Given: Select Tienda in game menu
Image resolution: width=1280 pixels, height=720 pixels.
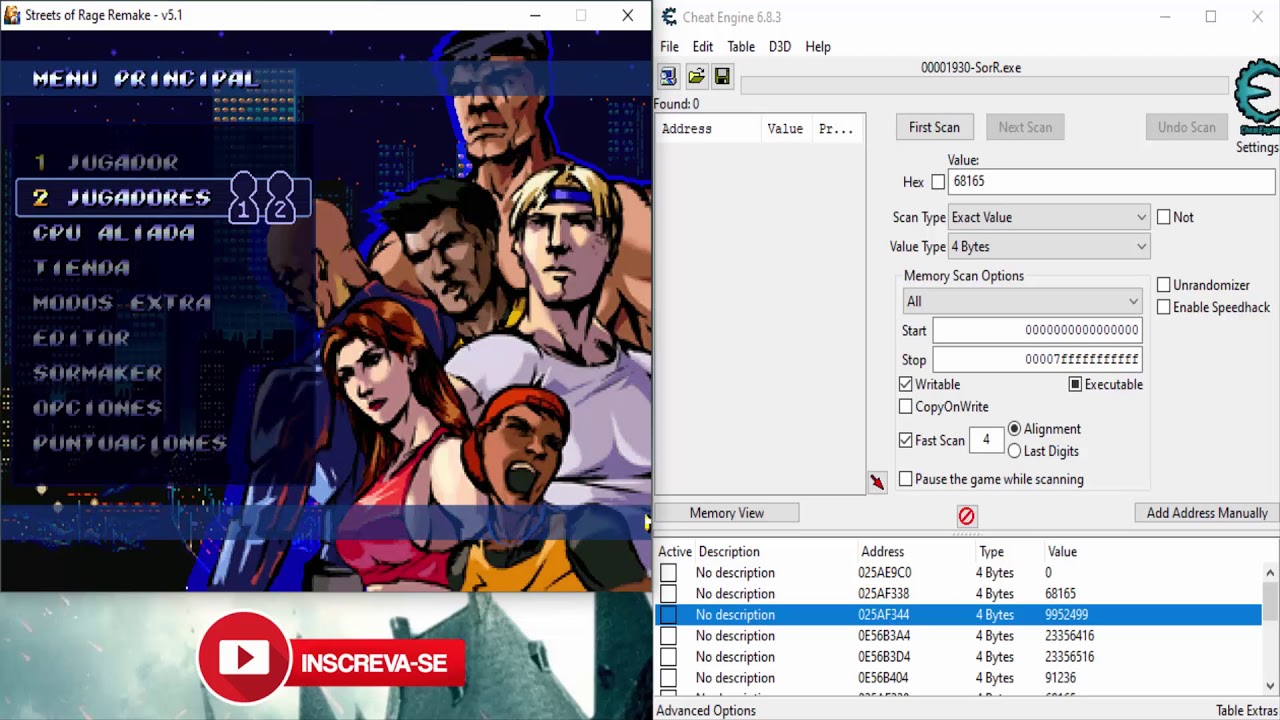Looking at the screenshot, I should (81, 268).
